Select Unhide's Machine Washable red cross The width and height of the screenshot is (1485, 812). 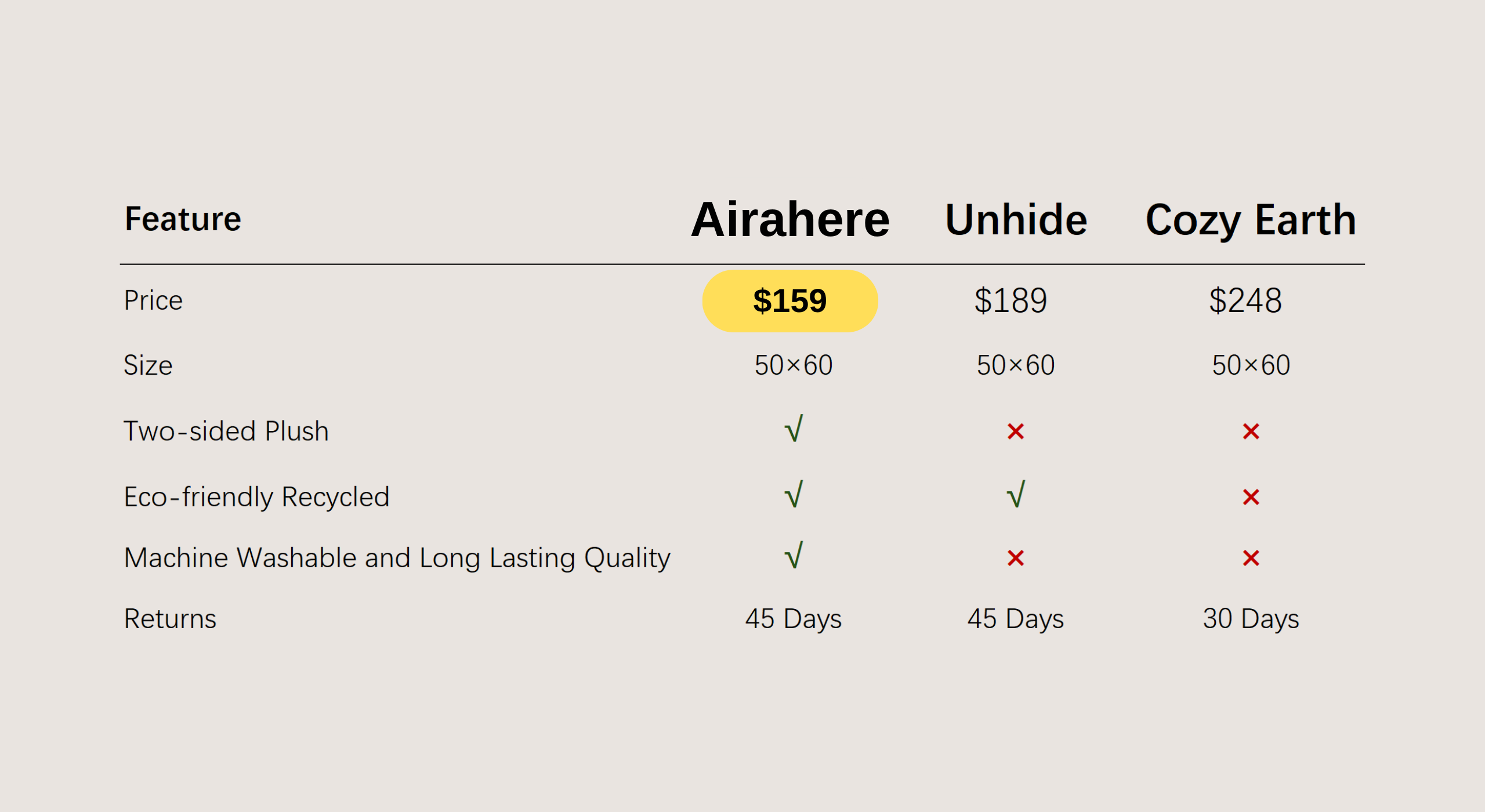[1016, 558]
